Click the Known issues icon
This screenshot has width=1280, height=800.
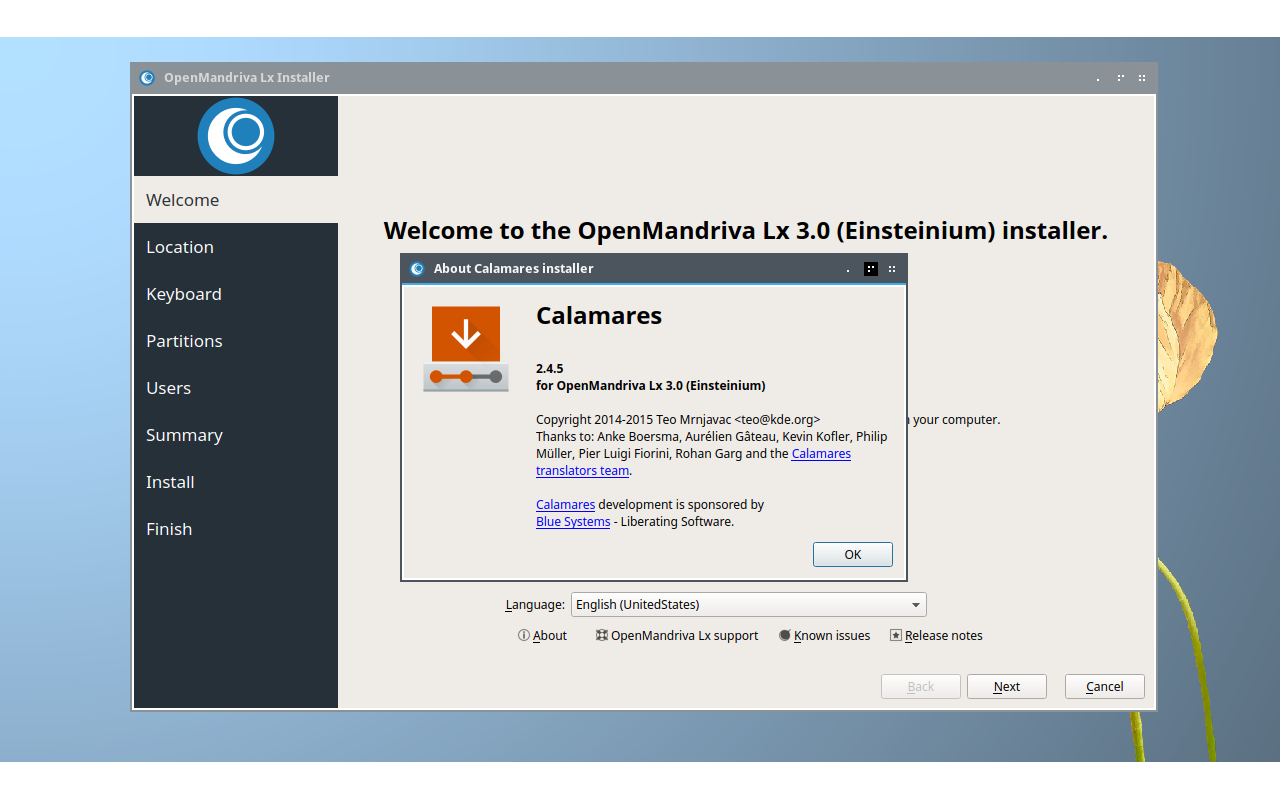pos(785,635)
